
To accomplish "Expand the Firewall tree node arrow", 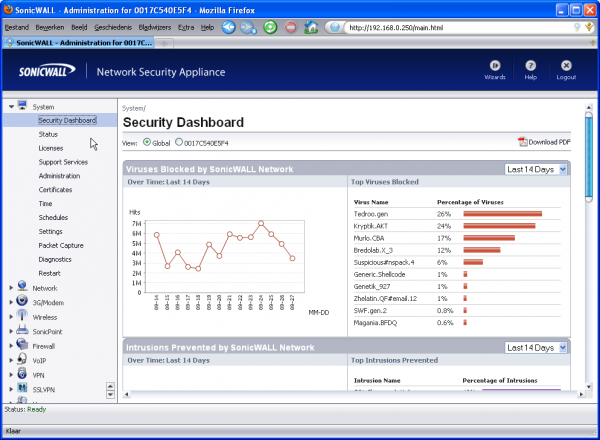I will [x=11, y=345].
